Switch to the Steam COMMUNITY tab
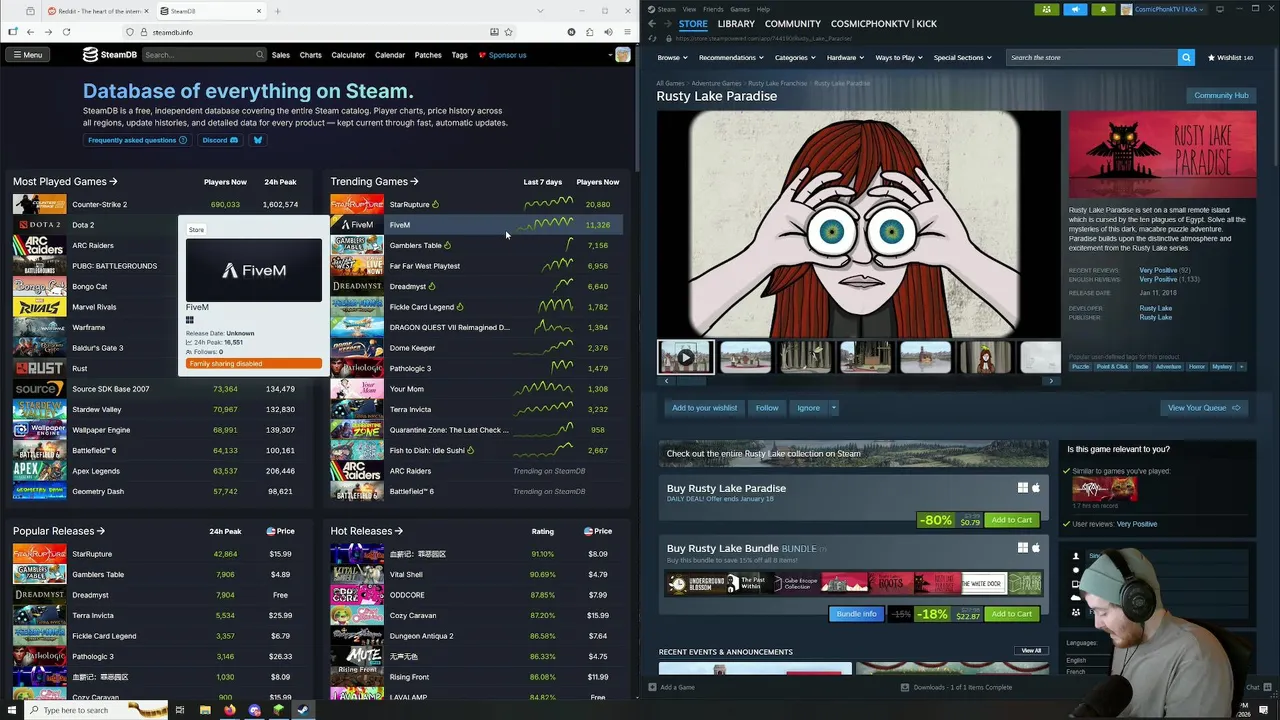This screenshot has width=1280, height=720. point(793,23)
